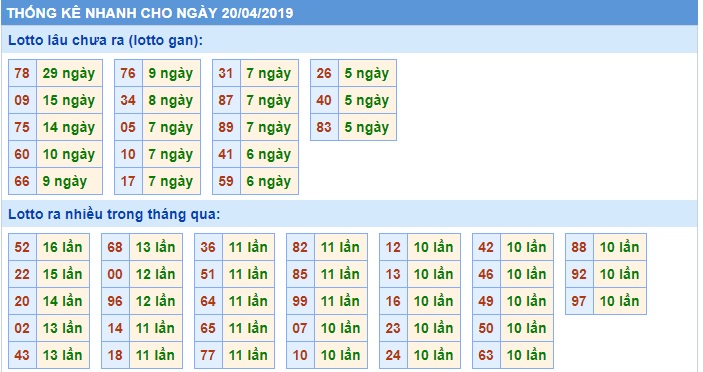This screenshot has height=372, width=703.
Task: Click the "15 lần" cell
Action: pyautogui.click(x=63, y=274)
